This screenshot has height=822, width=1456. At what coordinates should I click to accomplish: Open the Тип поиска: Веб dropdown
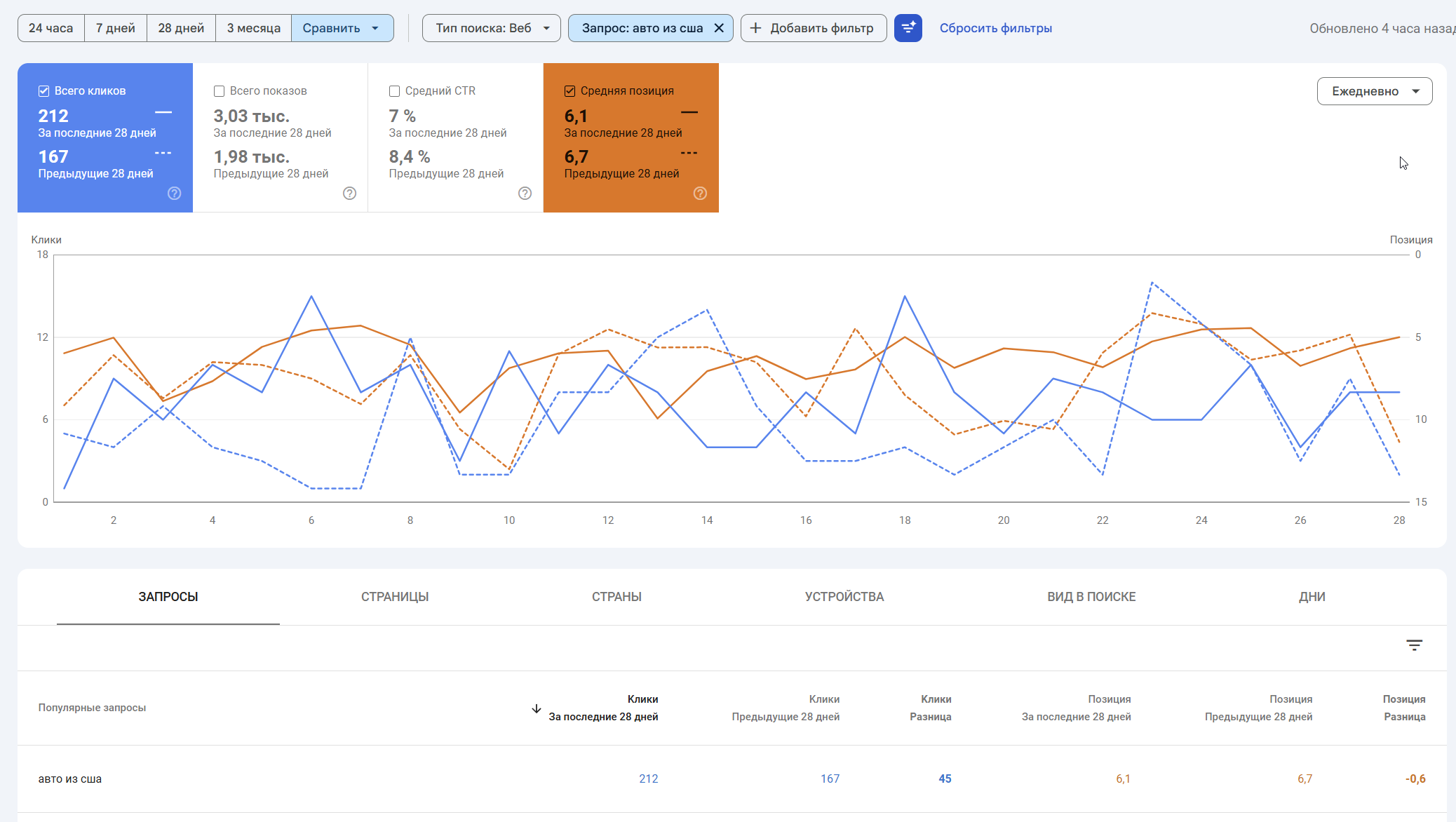coord(491,28)
